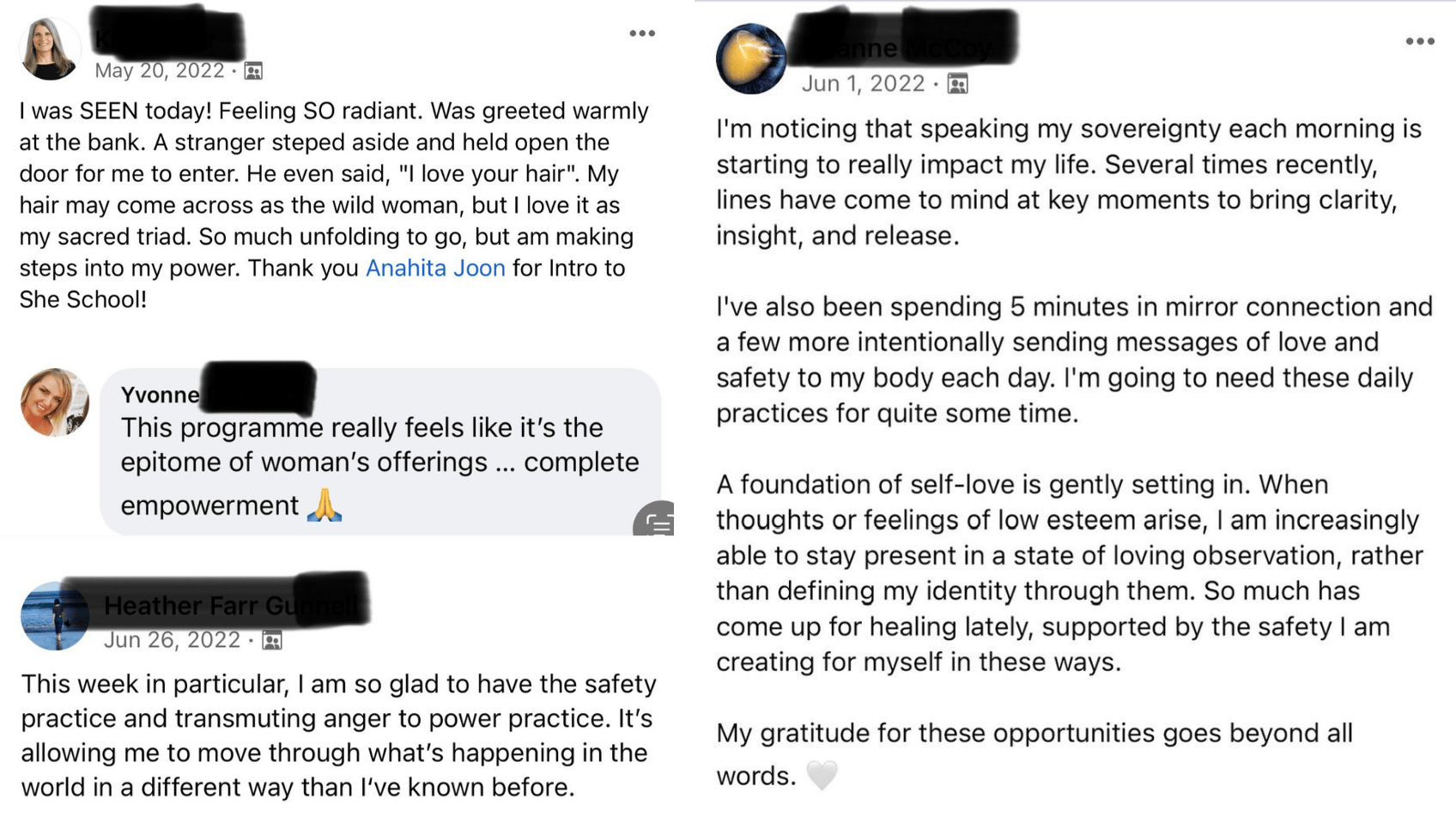1456x816 pixels.
Task: Open the three-dot menu on the Jun 1, 2022 post
Action: pyautogui.click(x=1420, y=41)
